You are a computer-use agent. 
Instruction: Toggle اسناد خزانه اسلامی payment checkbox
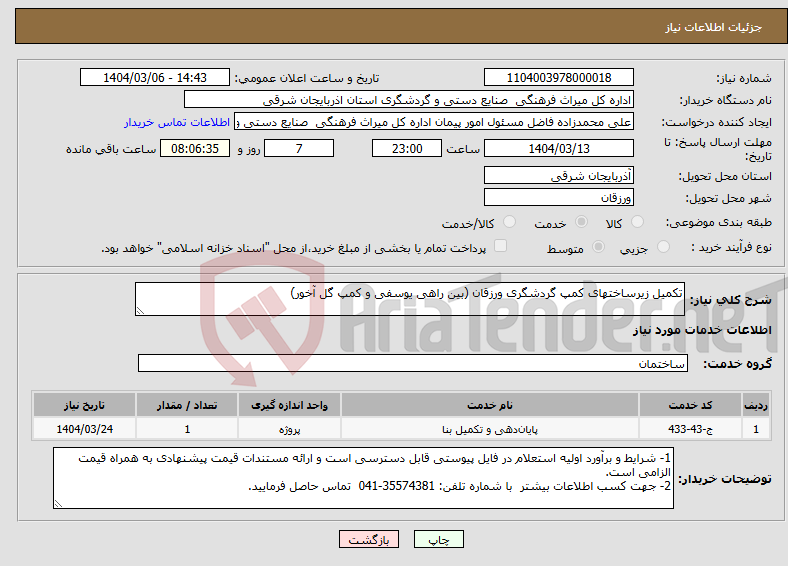point(500,245)
